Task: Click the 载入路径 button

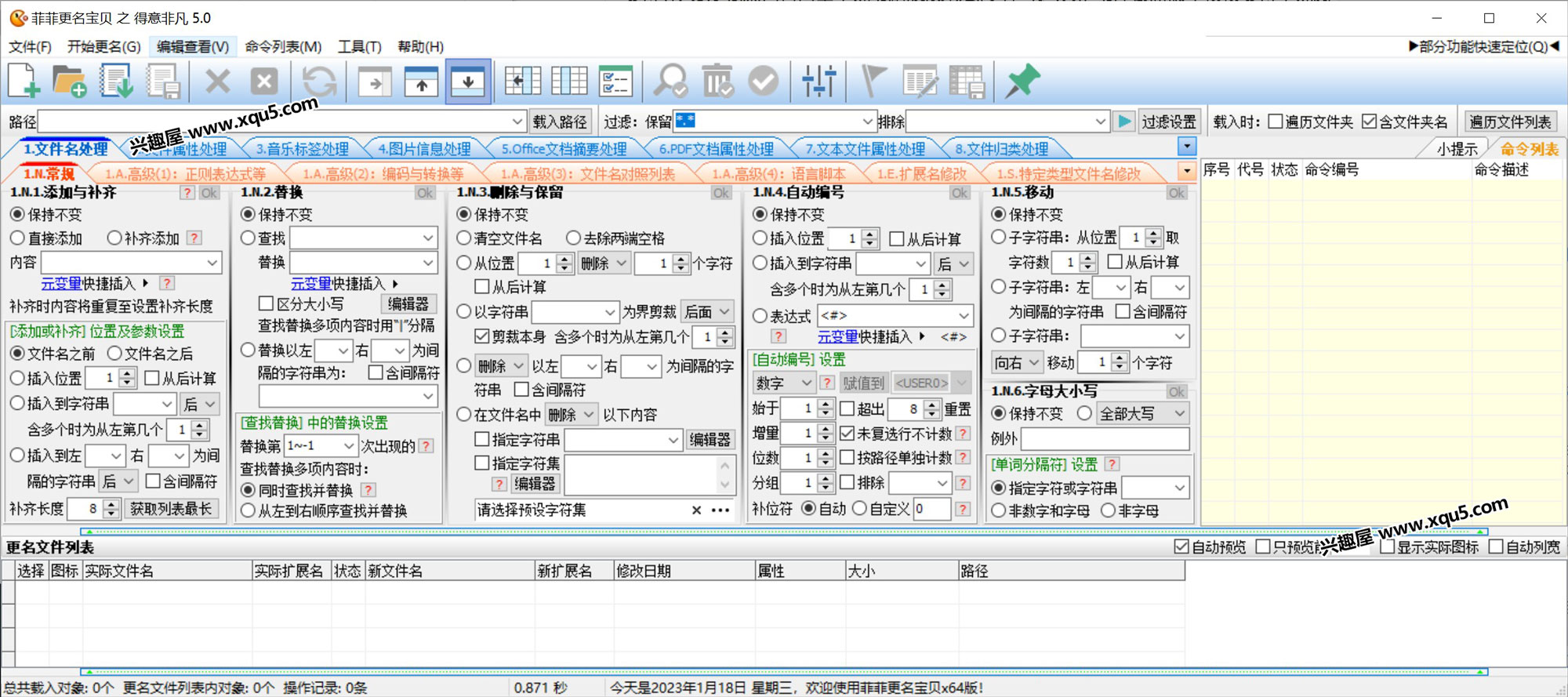Action: coord(560,122)
